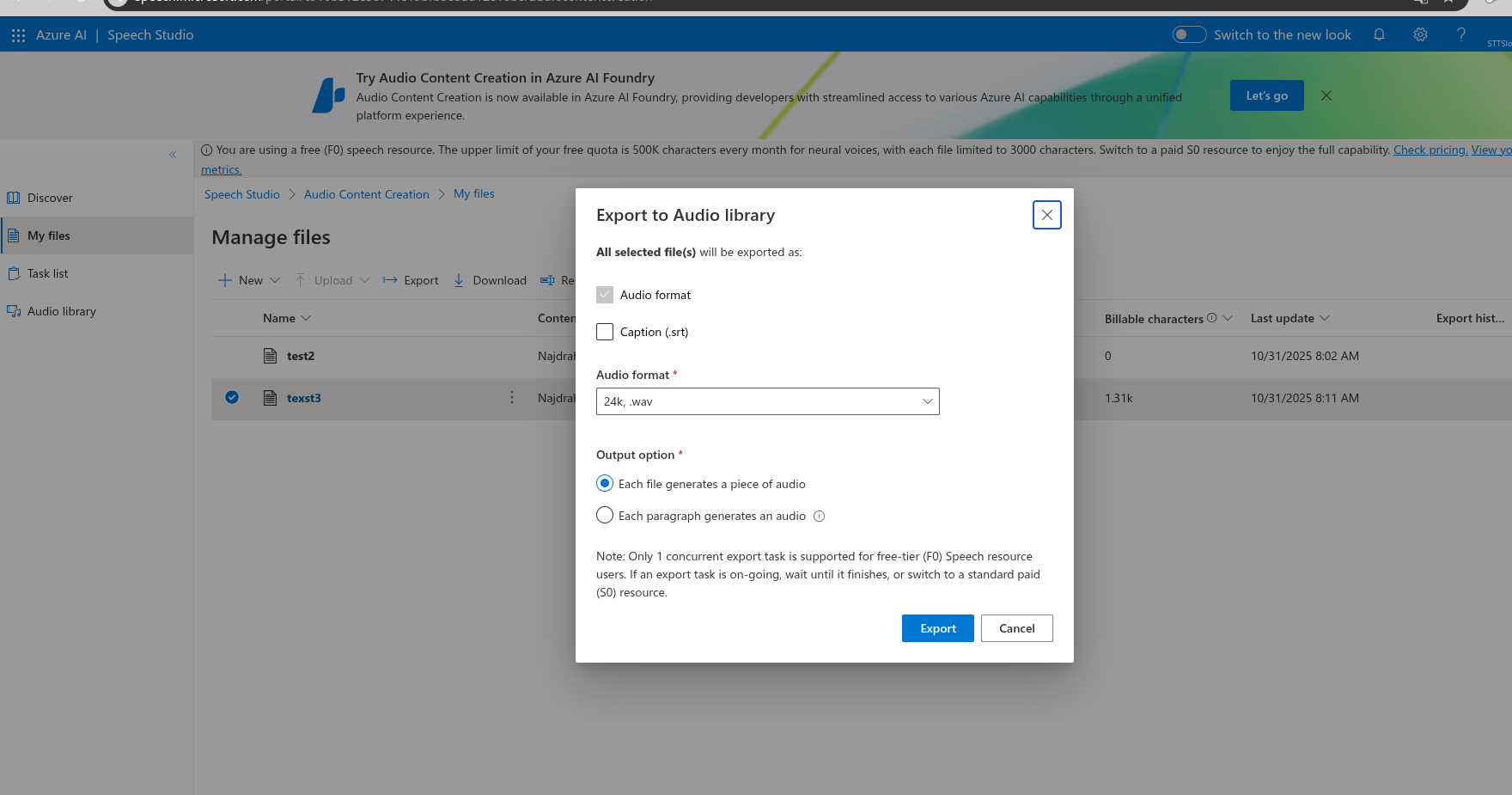Toggle Switch to the new look

tap(1189, 34)
